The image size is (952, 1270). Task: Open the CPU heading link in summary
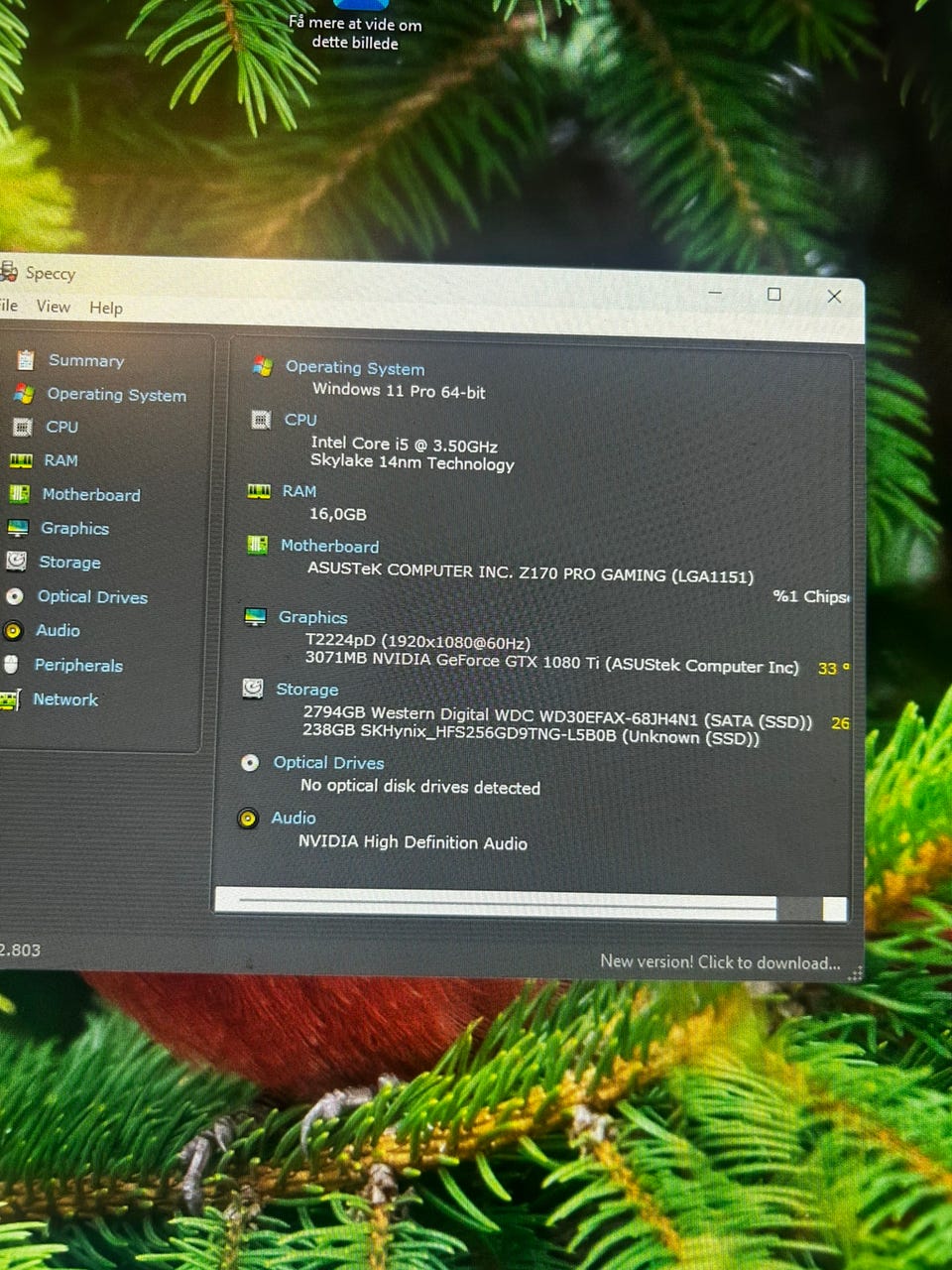coord(300,420)
